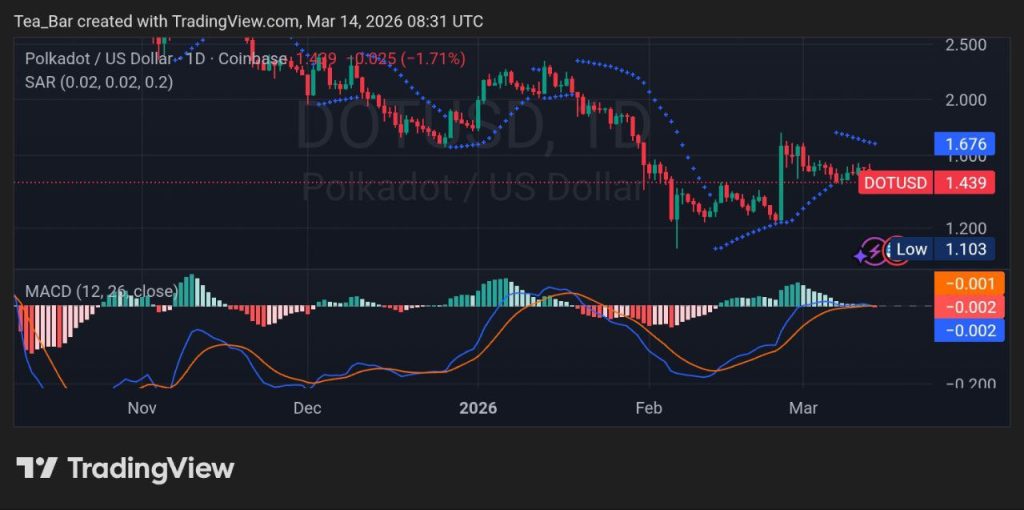Click the Low price label

coord(911,249)
